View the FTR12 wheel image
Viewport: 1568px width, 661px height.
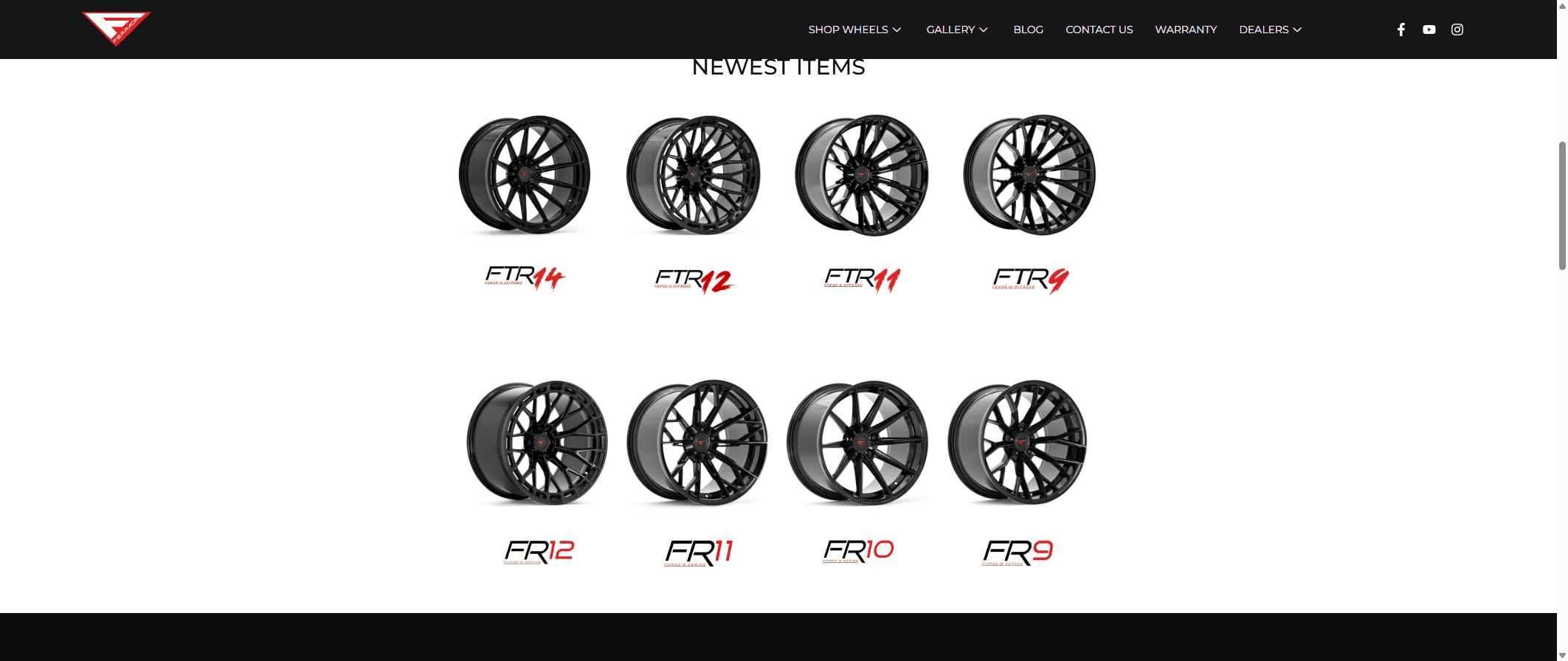[x=693, y=176]
